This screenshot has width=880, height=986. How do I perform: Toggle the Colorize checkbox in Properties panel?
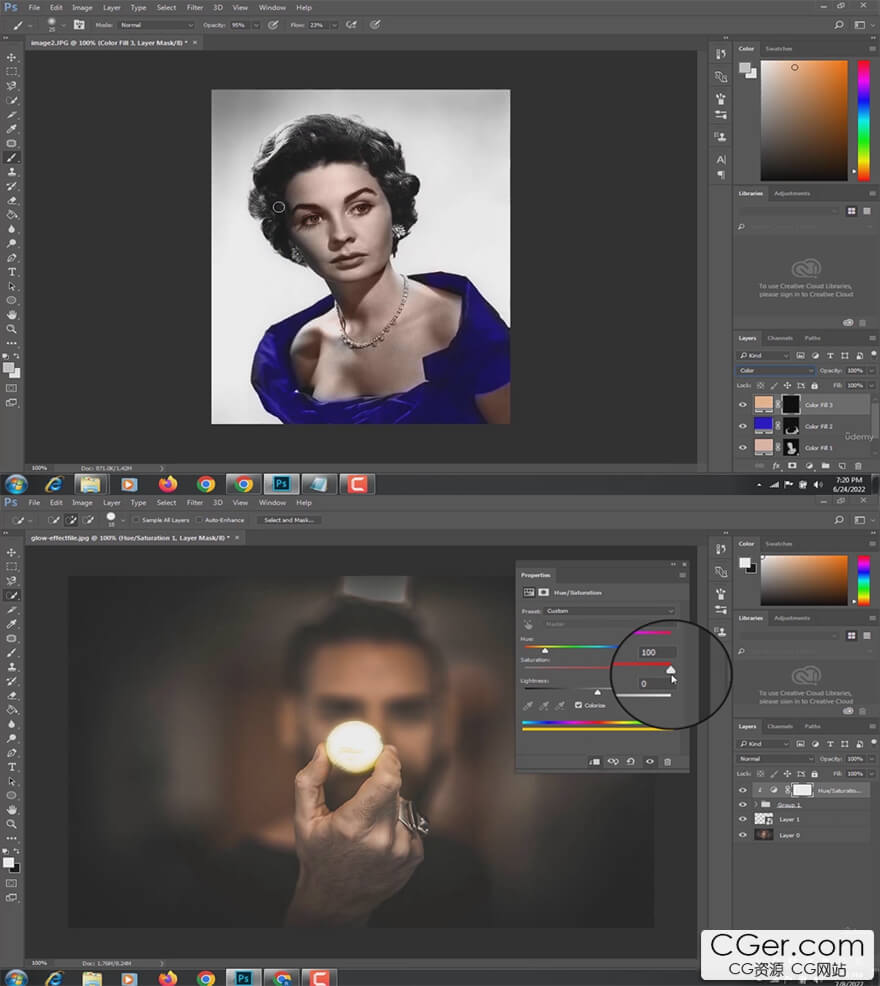579,705
